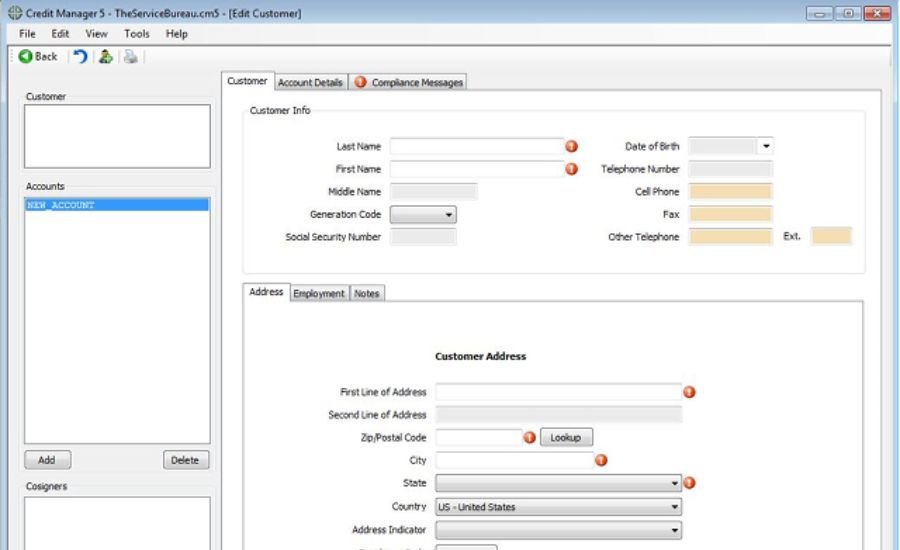
Task: Click the Middle Name input field
Action: (x=433, y=192)
